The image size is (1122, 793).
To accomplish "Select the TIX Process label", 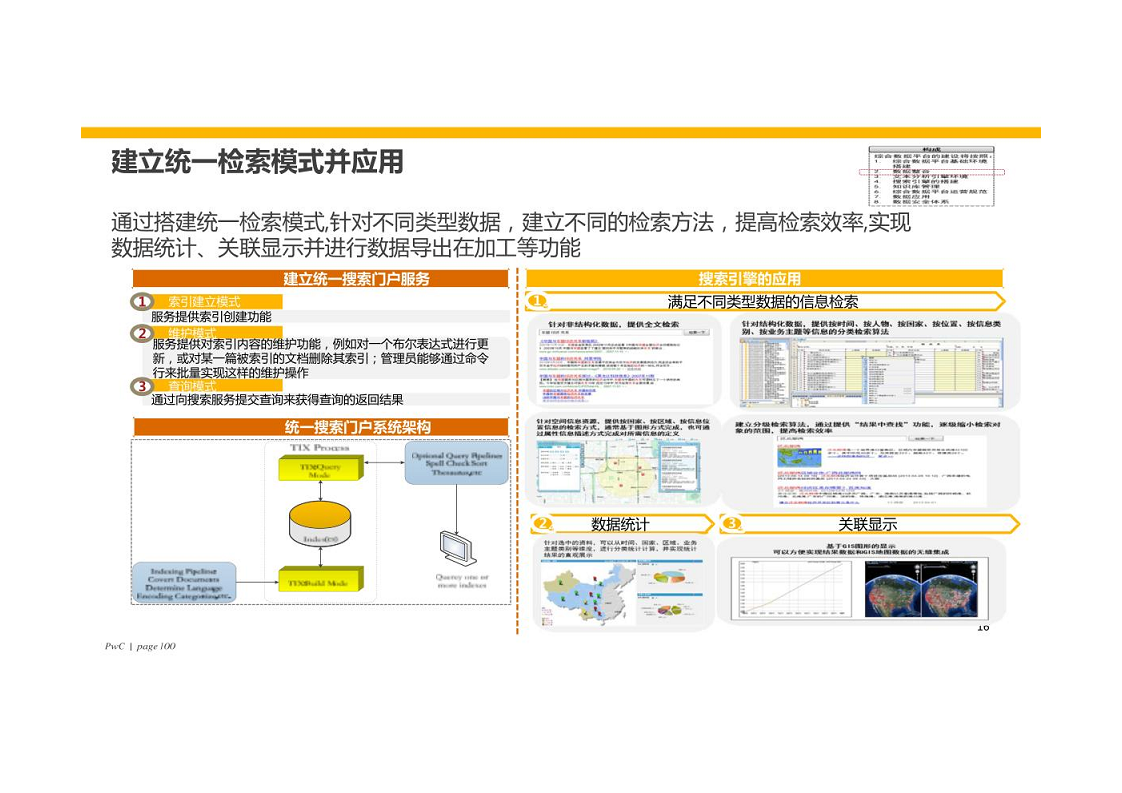I will [319, 447].
